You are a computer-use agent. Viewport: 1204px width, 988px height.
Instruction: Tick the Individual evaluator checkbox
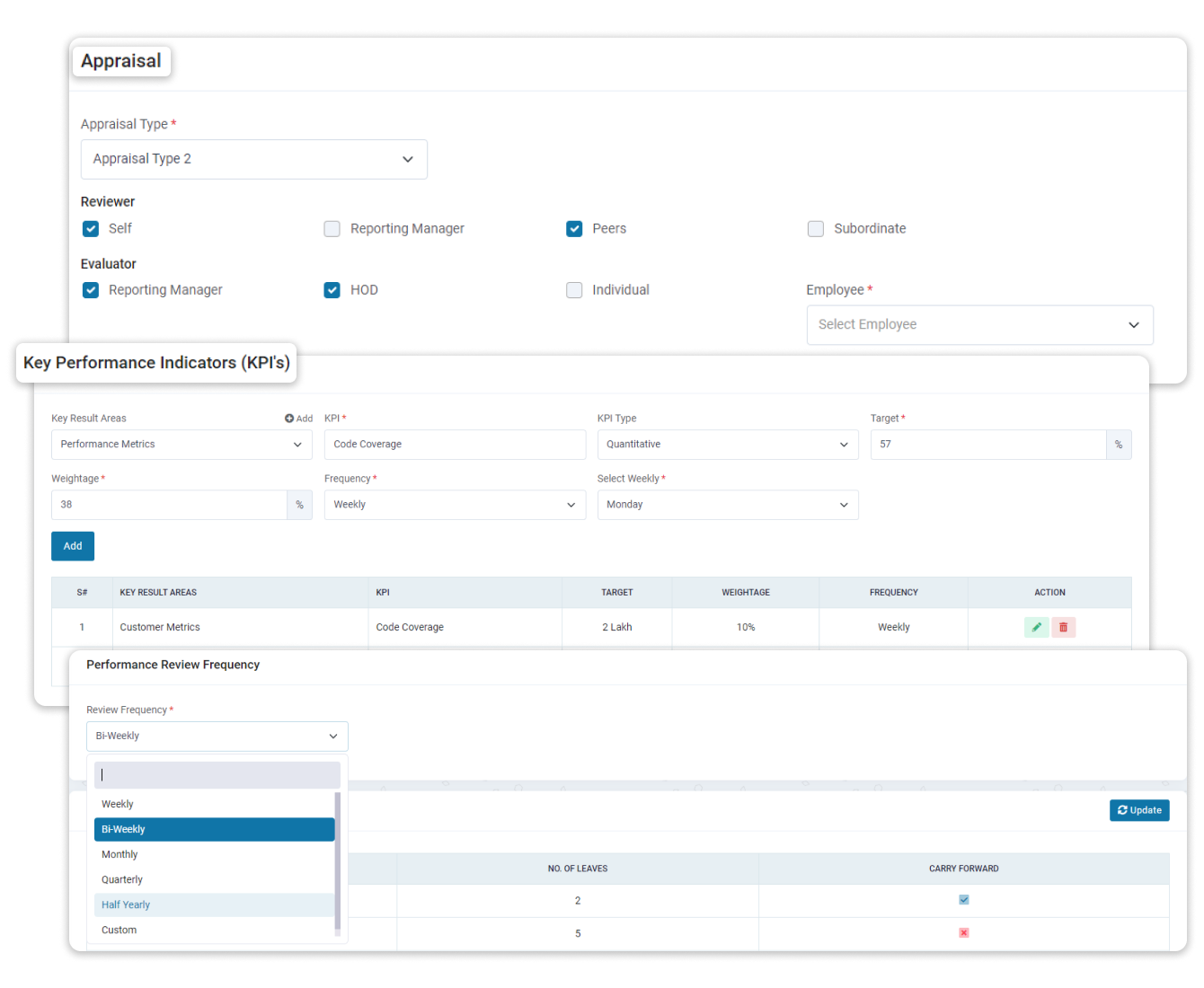click(x=574, y=290)
